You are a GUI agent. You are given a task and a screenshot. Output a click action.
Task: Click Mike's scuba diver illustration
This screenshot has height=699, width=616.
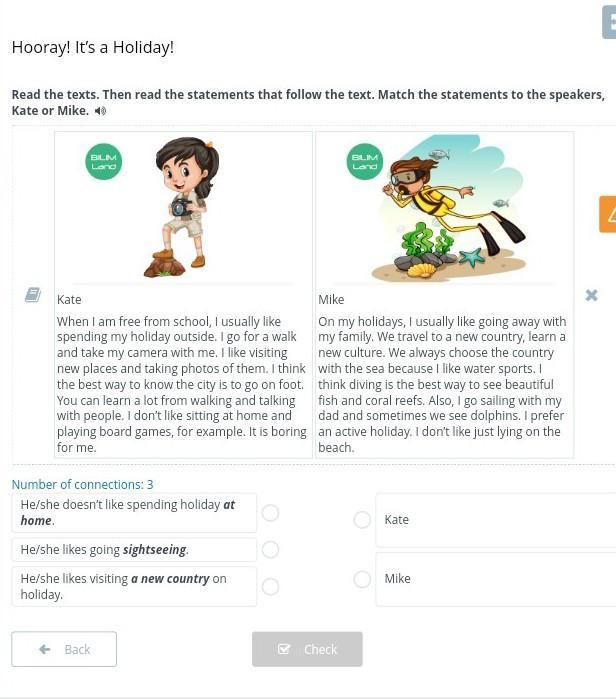(x=450, y=207)
